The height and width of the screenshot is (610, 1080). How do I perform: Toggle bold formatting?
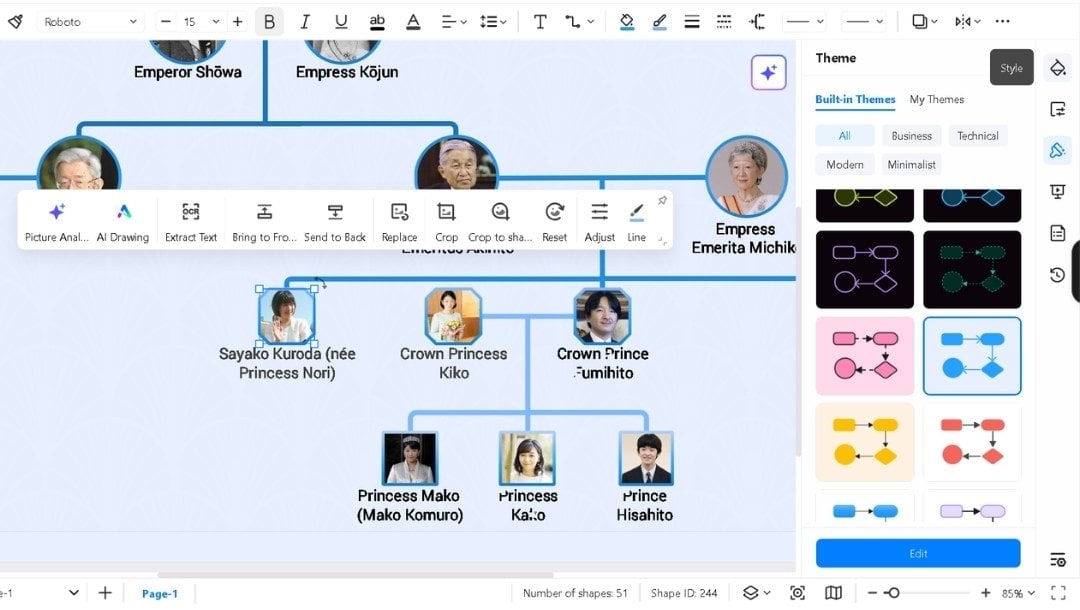coord(269,20)
